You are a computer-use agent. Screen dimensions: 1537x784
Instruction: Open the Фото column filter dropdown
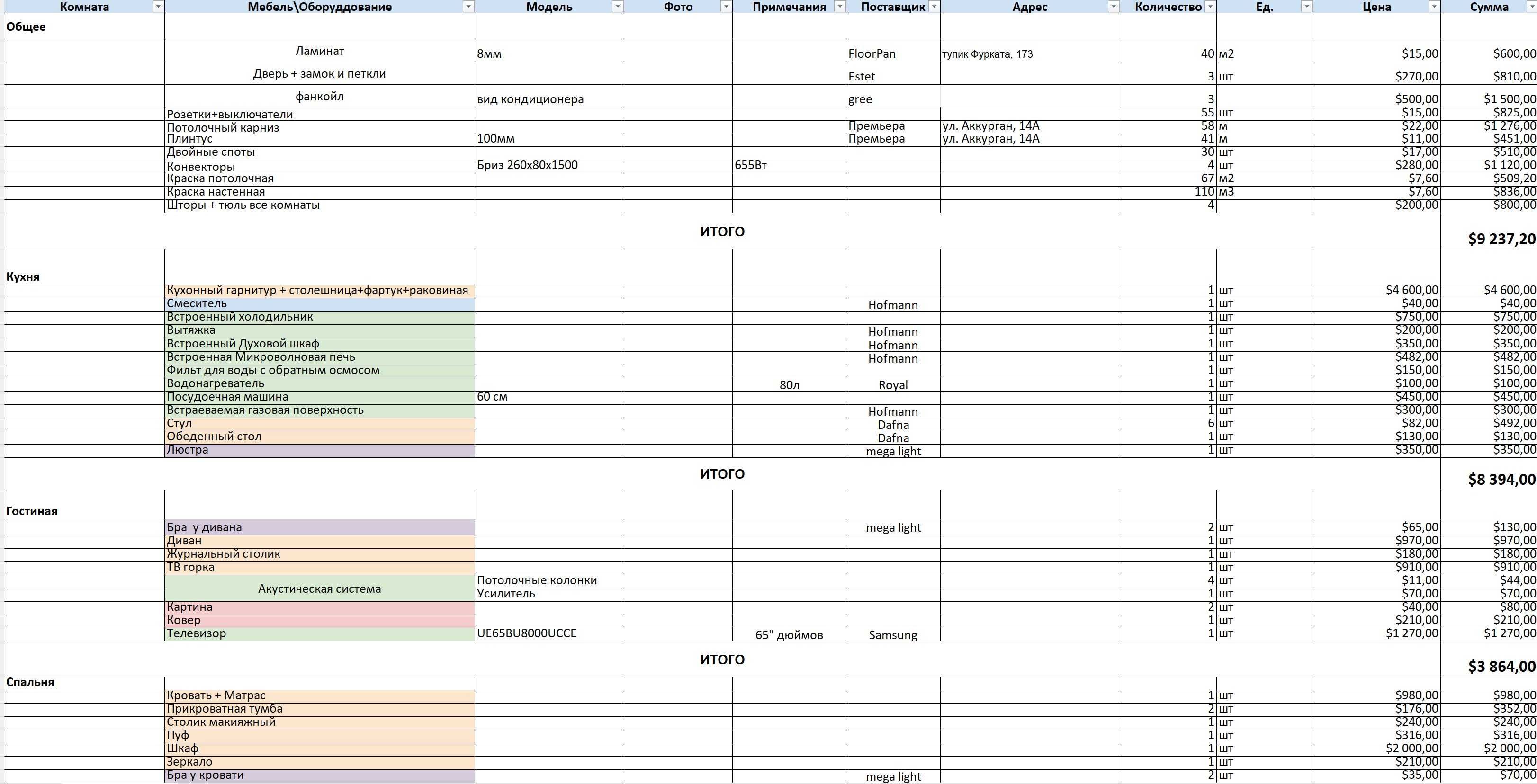pos(726,7)
